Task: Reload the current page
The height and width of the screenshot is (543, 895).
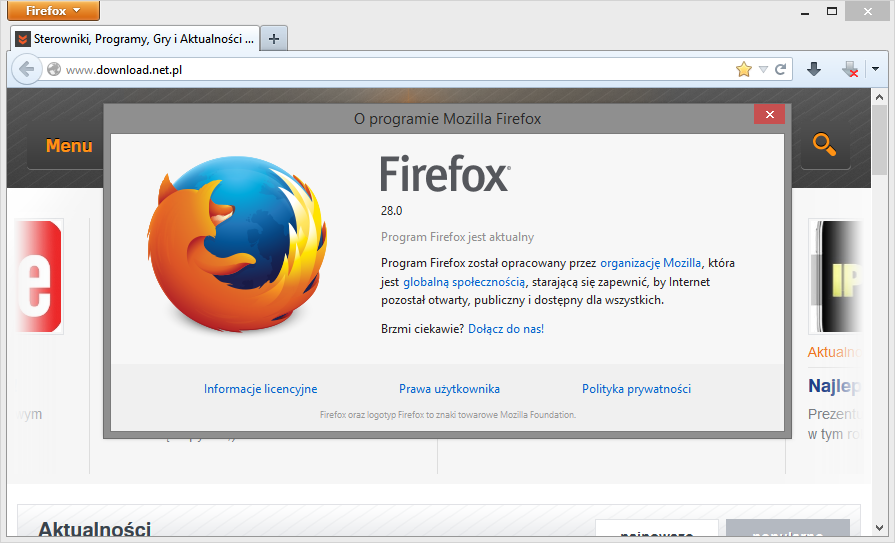Action: [780, 70]
